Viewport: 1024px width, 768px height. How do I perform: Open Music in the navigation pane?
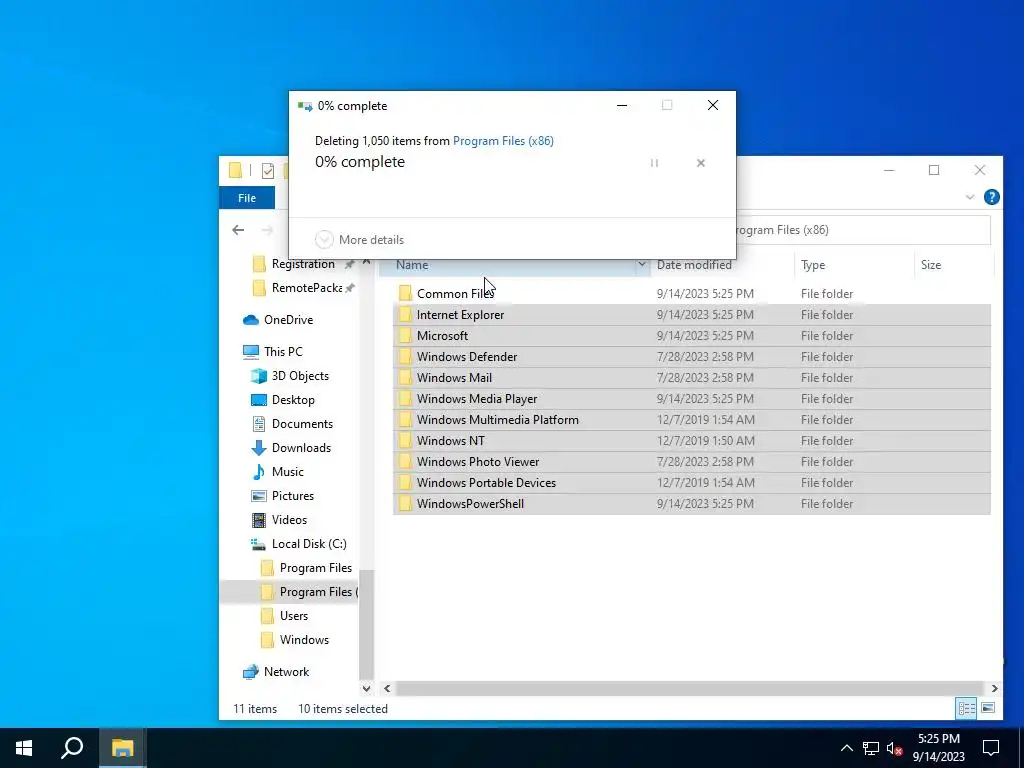(x=287, y=472)
